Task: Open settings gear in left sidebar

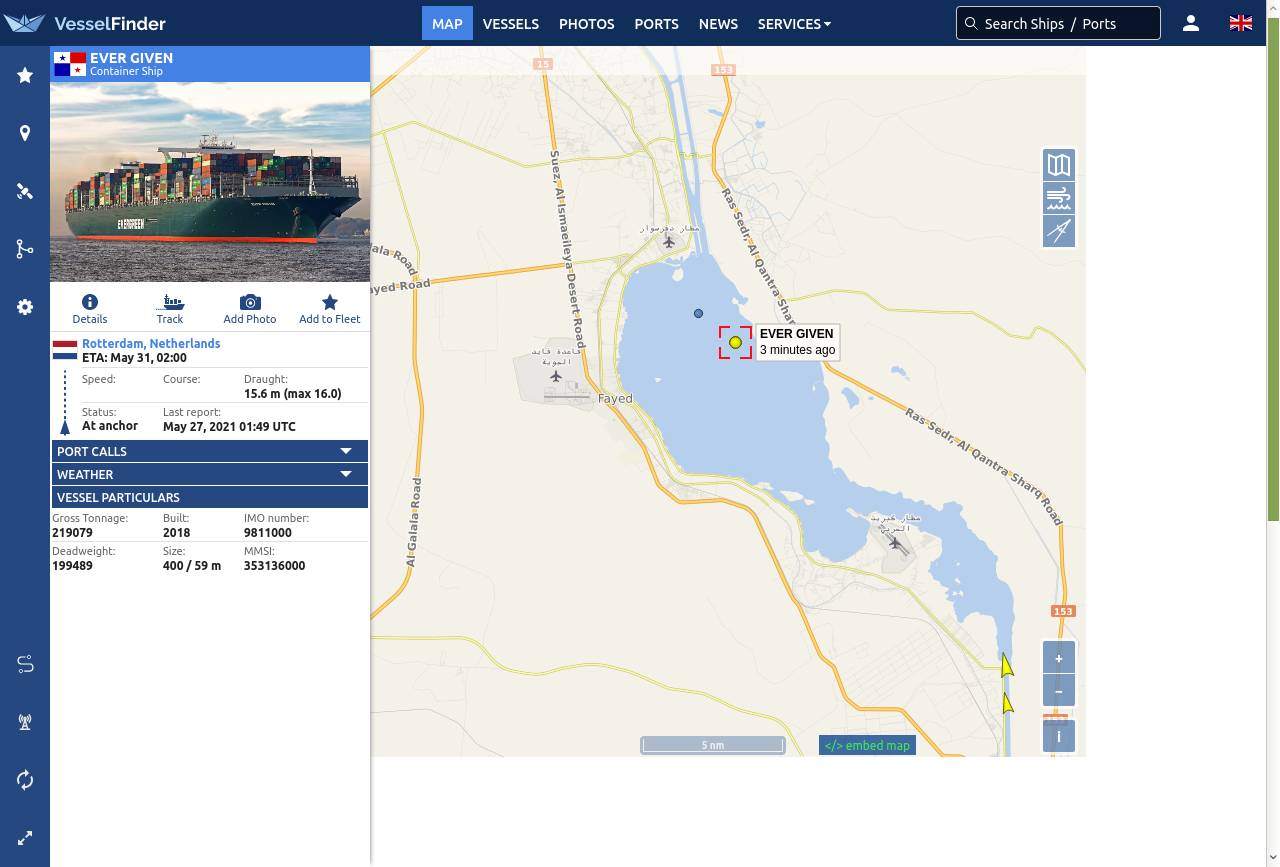Action: (x=25, y=307)
